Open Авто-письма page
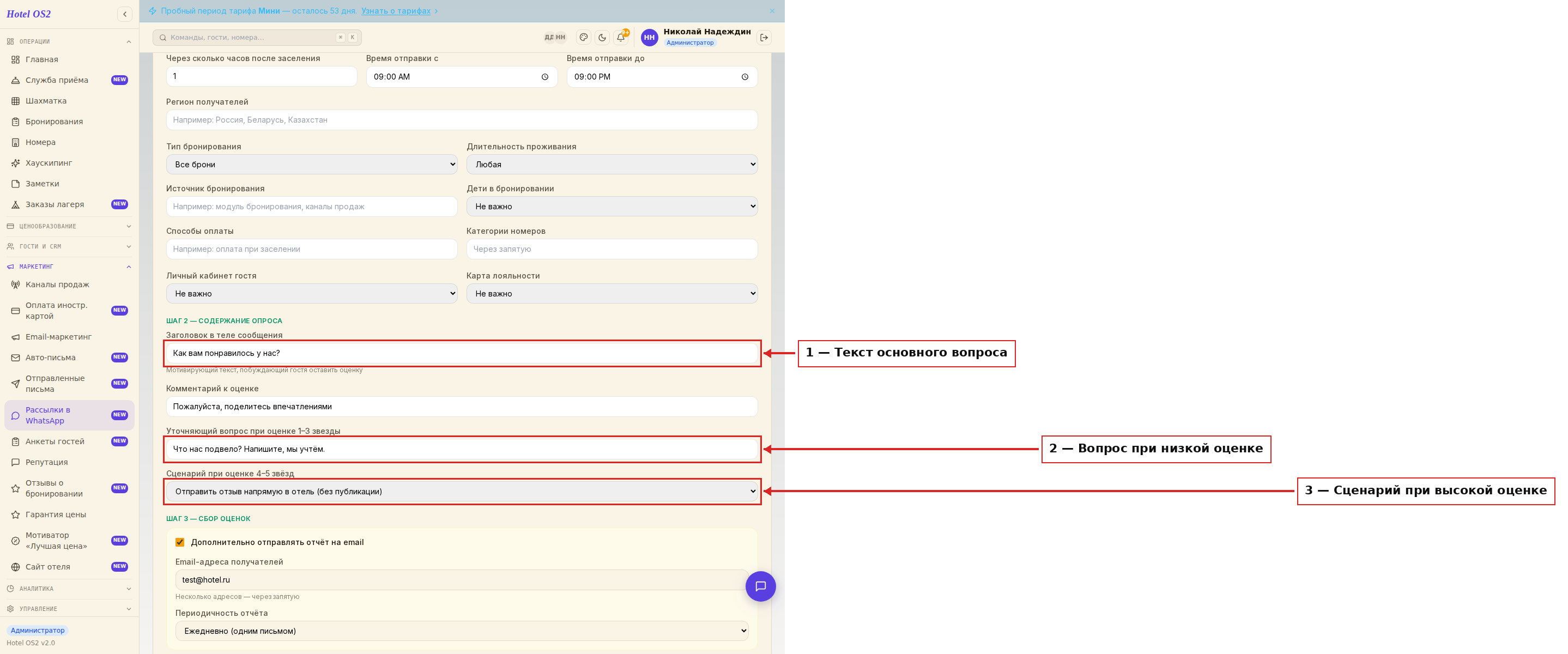The width and height of the screenshot is (1568, 654). (69, 358)
